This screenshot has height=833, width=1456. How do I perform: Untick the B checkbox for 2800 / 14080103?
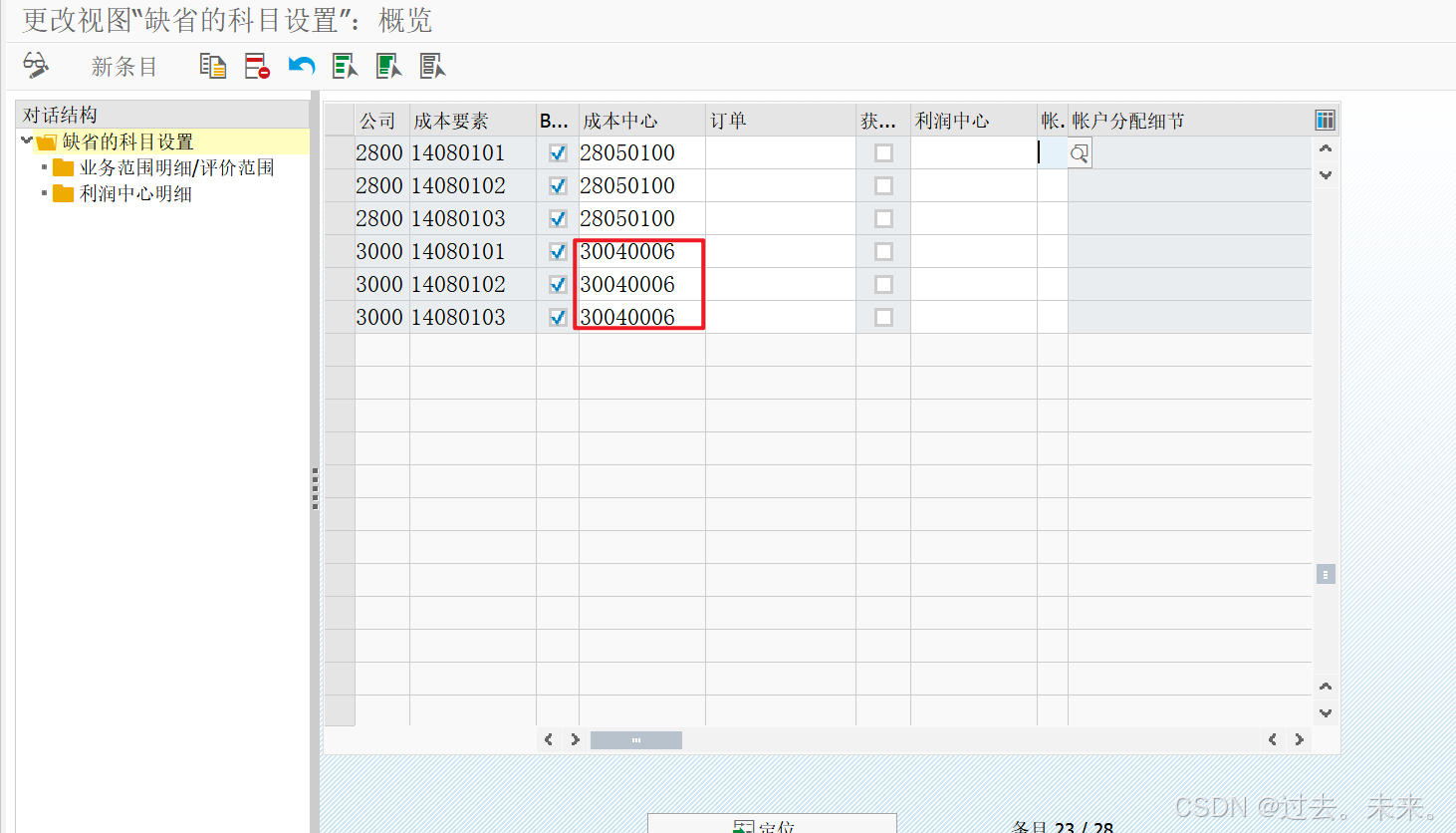coord(558,219)
